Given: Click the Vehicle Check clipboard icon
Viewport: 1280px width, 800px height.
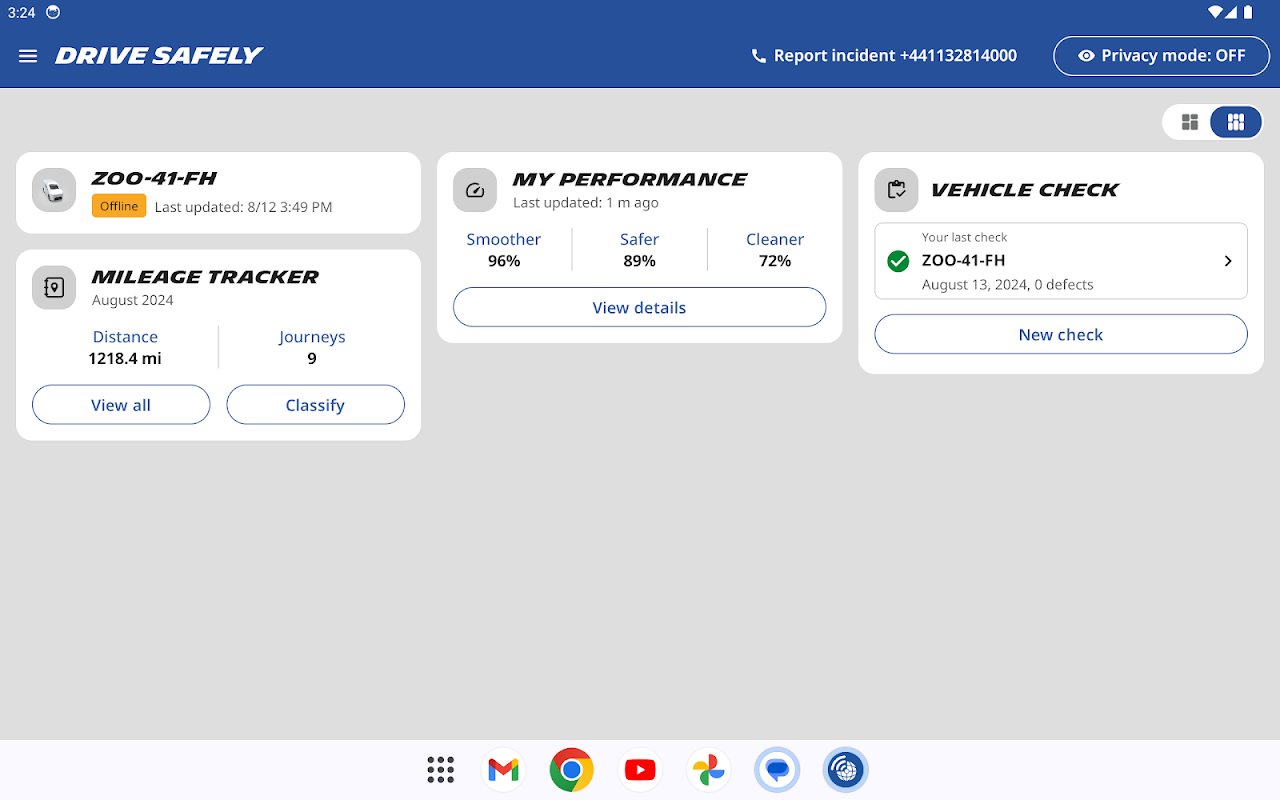Looking at the screenshot, I should tap(897, 190).
